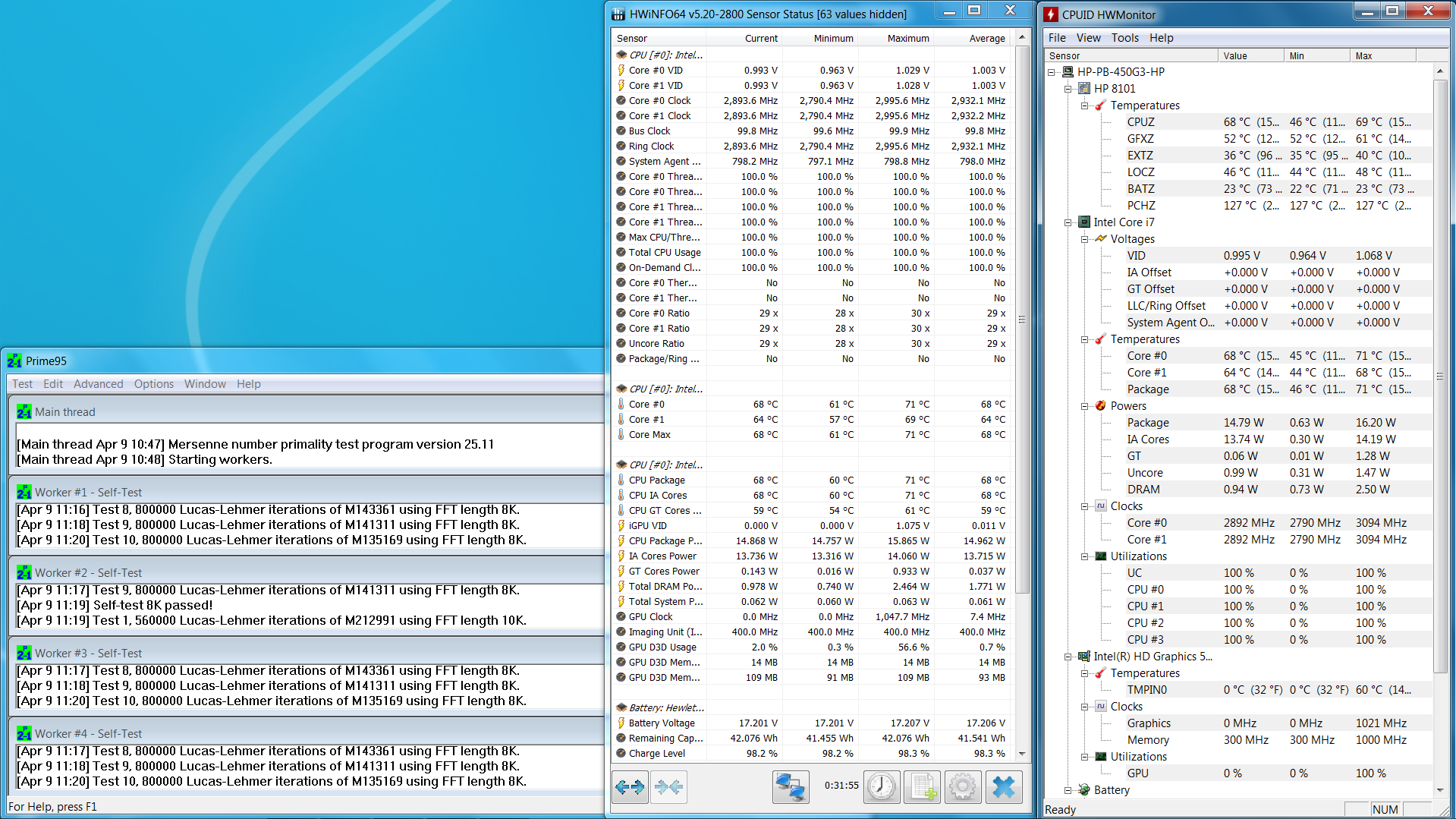
Task: Click the blue X close-sensors icon in HWiNFO
Action: tap(1004, 787)
